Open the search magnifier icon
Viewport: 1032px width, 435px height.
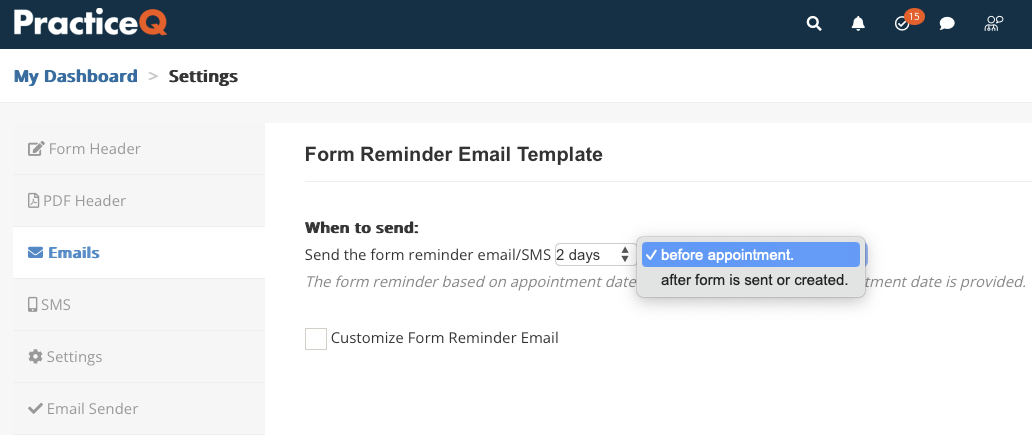coord(814,24)
